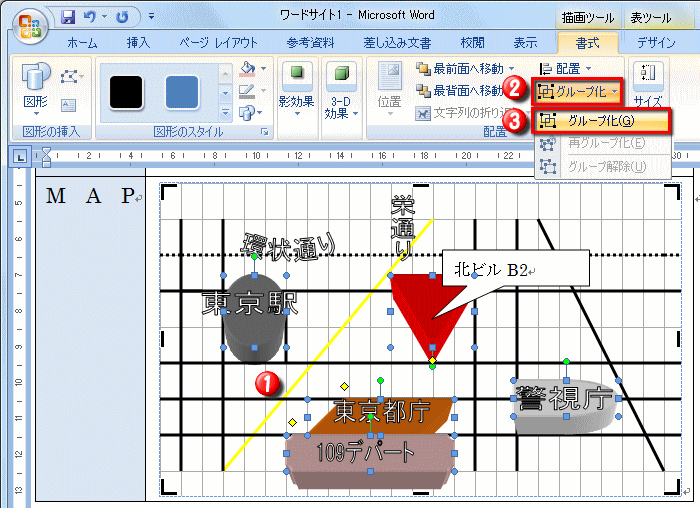Click 最前面へ移動 bring to front
This screenshot has height=508, width=700.
coord(465,69)
